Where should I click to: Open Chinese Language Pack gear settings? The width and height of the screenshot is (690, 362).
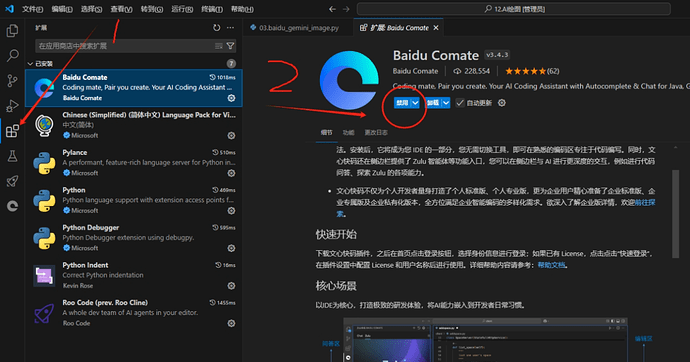tap(231, 135)
